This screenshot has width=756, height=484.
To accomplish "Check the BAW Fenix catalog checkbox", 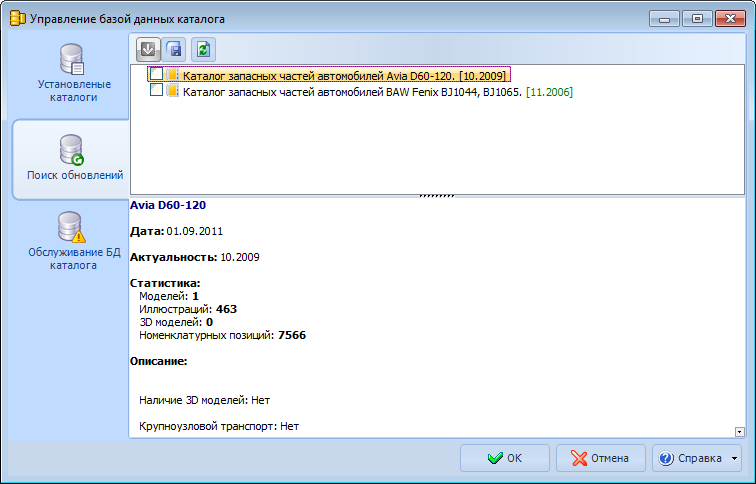I will 156,91.
